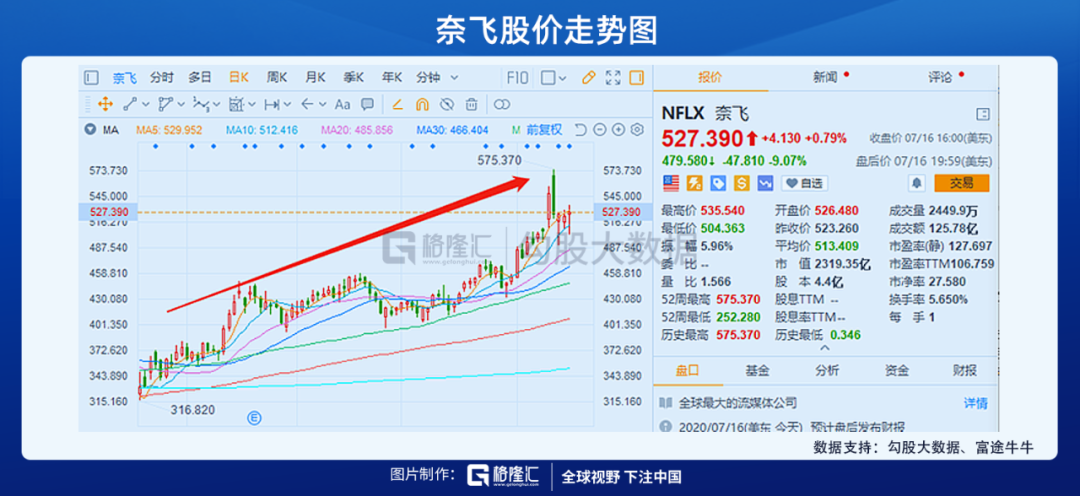Select the 年K yearly candlestick tab
This screenshot has height=496, width=1080.
click(392, 78)
